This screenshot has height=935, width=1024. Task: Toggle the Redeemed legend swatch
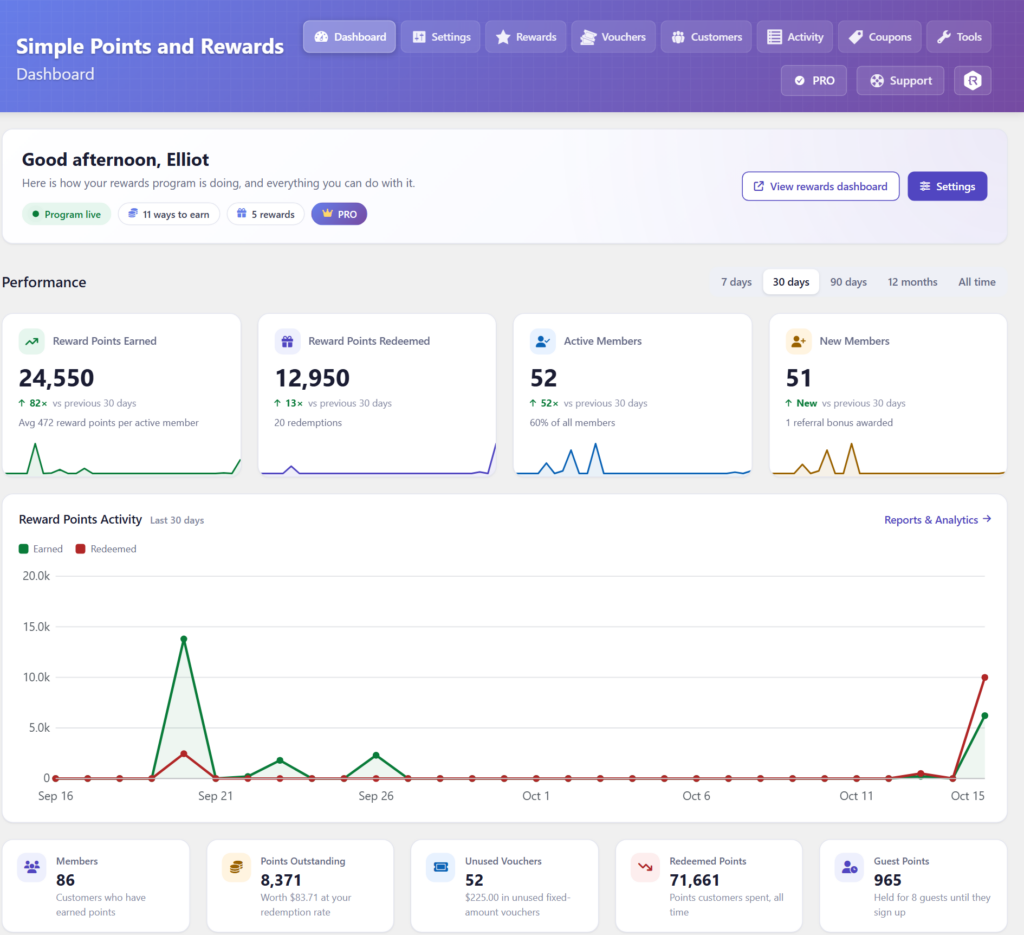[80, 549]
